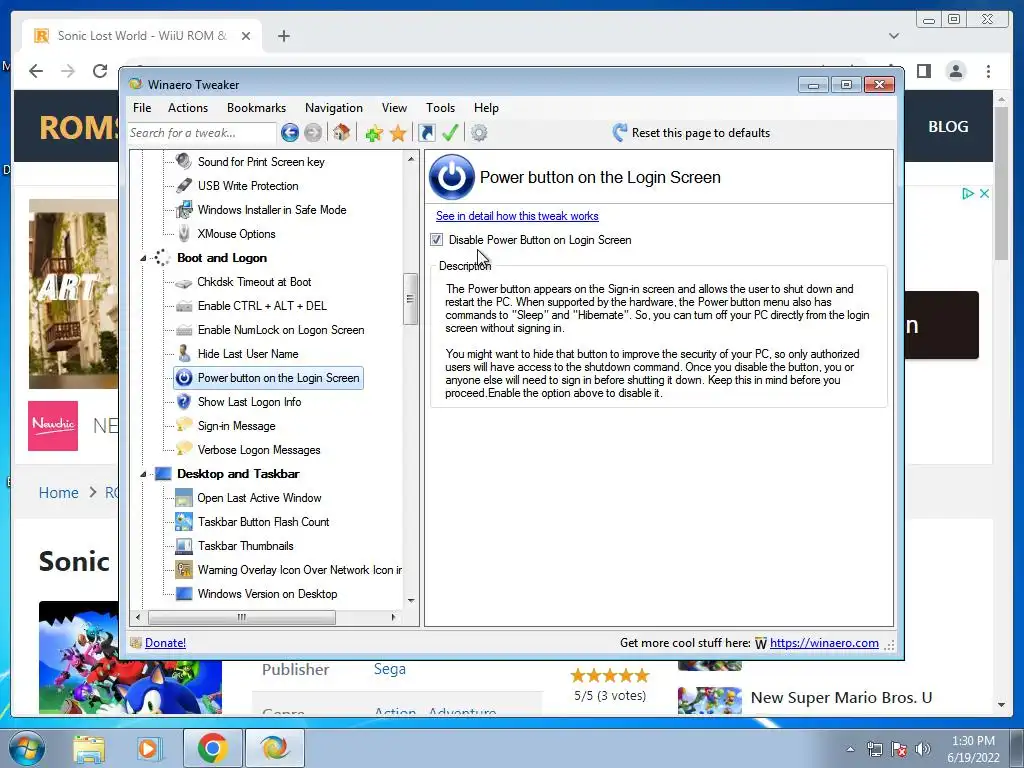
Task: Click the orange star Bookmarks icon
Action: click(x=398, y=133)
